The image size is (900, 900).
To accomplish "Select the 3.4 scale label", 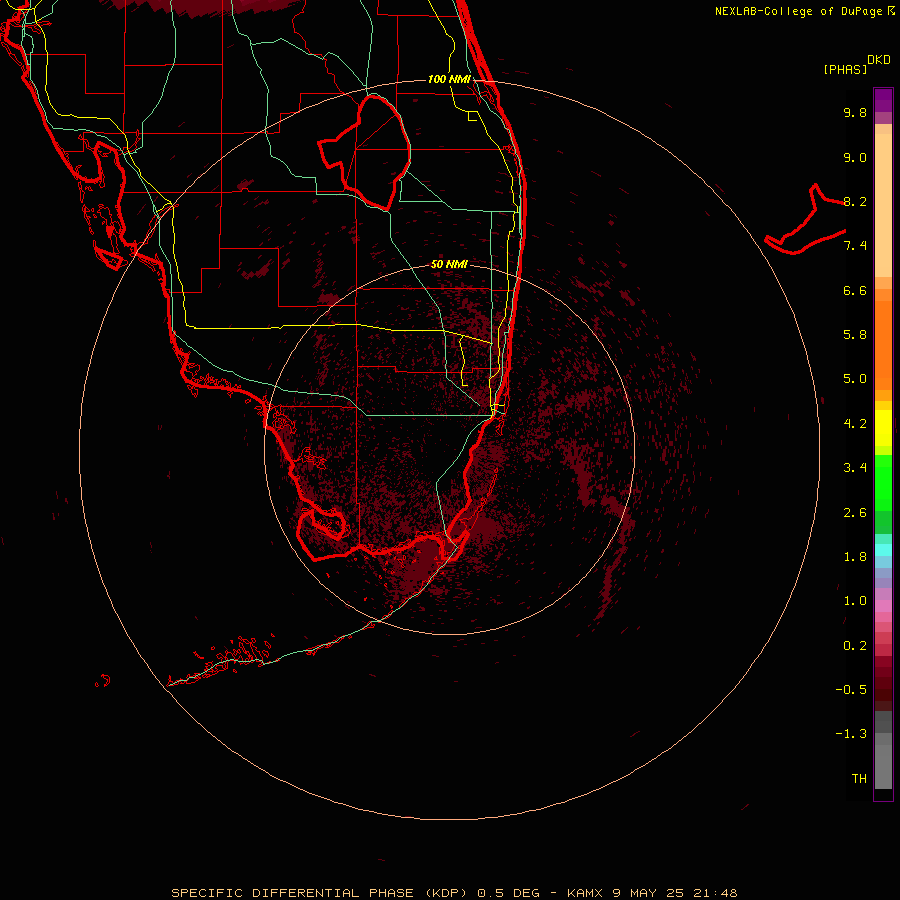I will [x=855, y=468].
